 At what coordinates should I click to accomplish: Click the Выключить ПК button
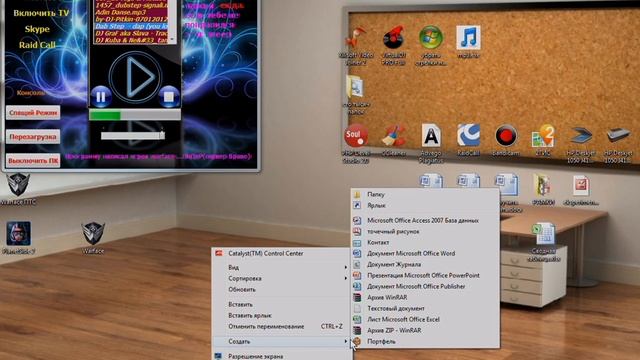pos(33,161)
